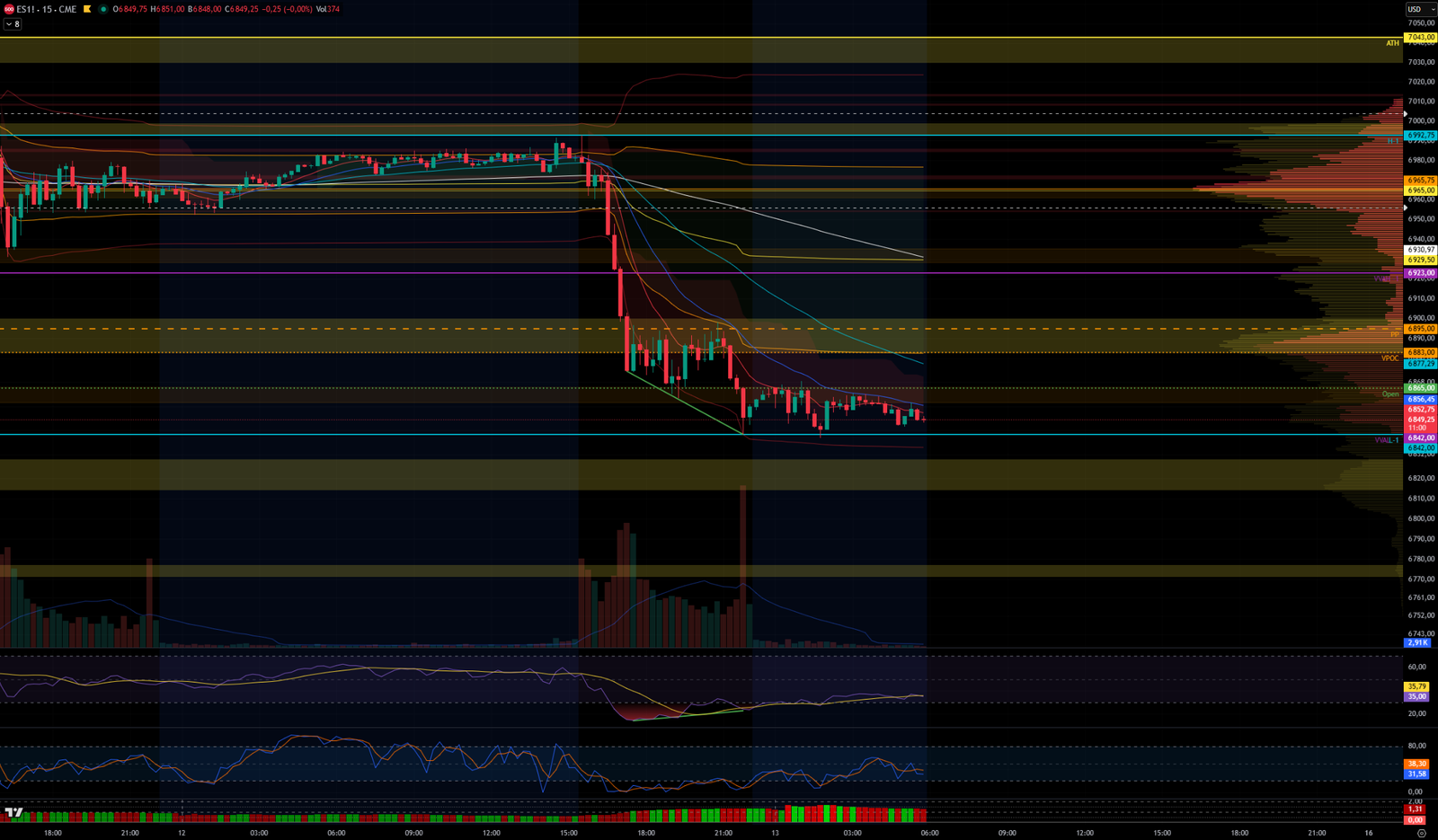Viewport: 1438px width, 840px height.
Task: Click the orange 38,30 stochastic value label
Action: click(x=1416, y=764)
